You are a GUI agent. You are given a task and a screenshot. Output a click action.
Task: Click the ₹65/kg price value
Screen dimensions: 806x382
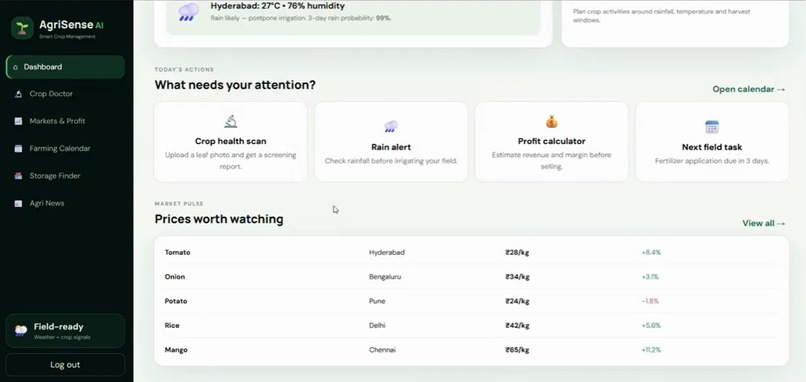pyautogui.click(x=517, y=350)
